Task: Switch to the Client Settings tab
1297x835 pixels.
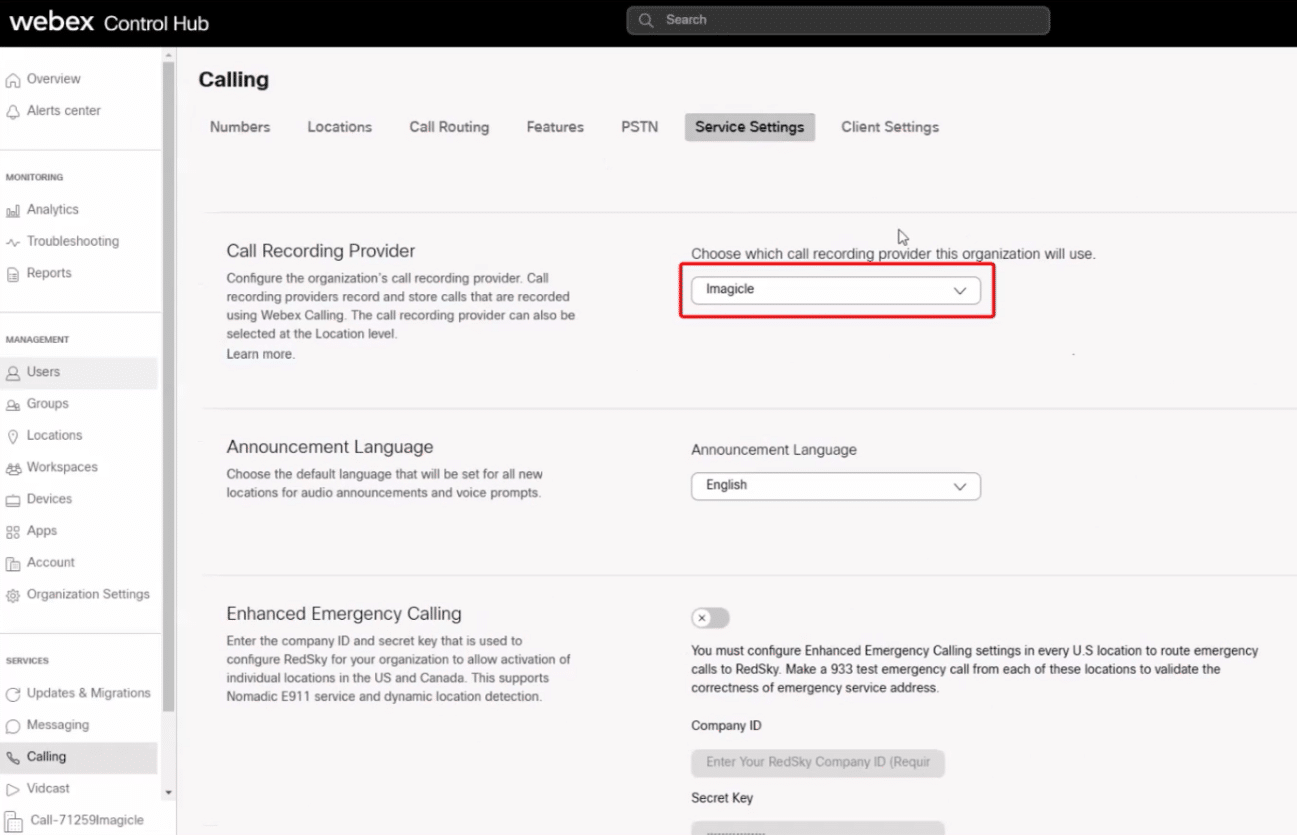Action: click(889, 127)
